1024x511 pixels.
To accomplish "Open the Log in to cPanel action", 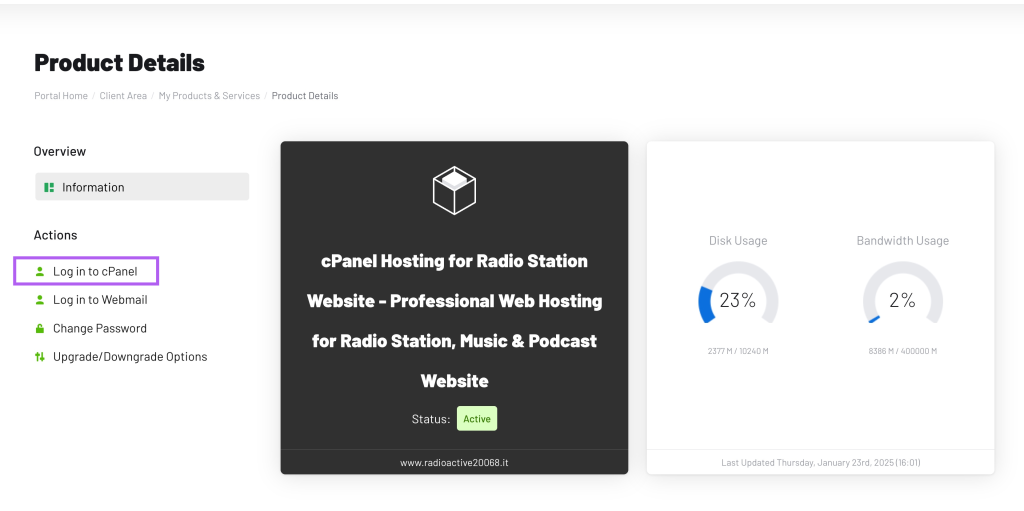I will click(x=95, y=271).
